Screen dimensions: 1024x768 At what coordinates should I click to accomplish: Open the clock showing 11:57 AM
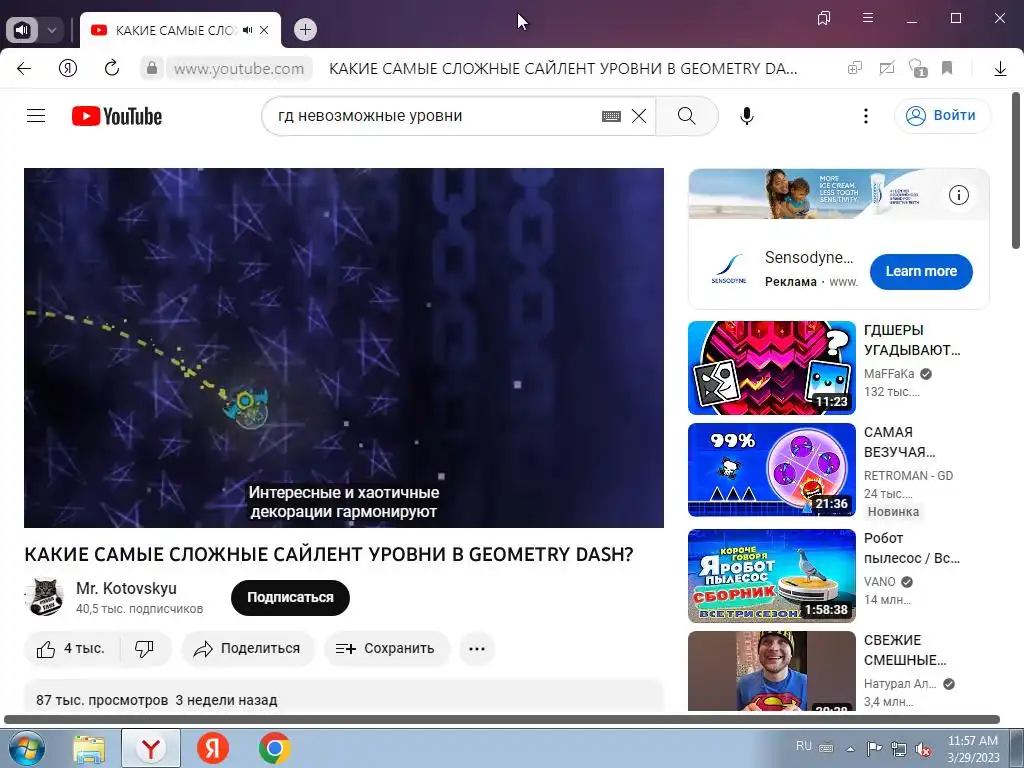pos(973,749)
